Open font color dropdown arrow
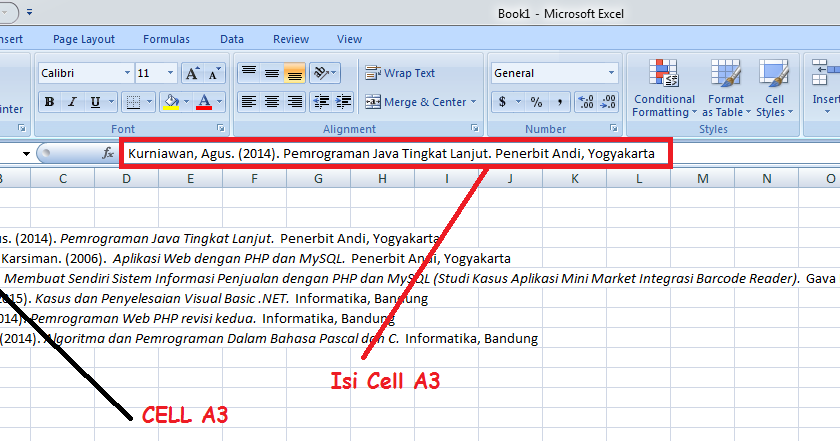 tap(220, 102)
